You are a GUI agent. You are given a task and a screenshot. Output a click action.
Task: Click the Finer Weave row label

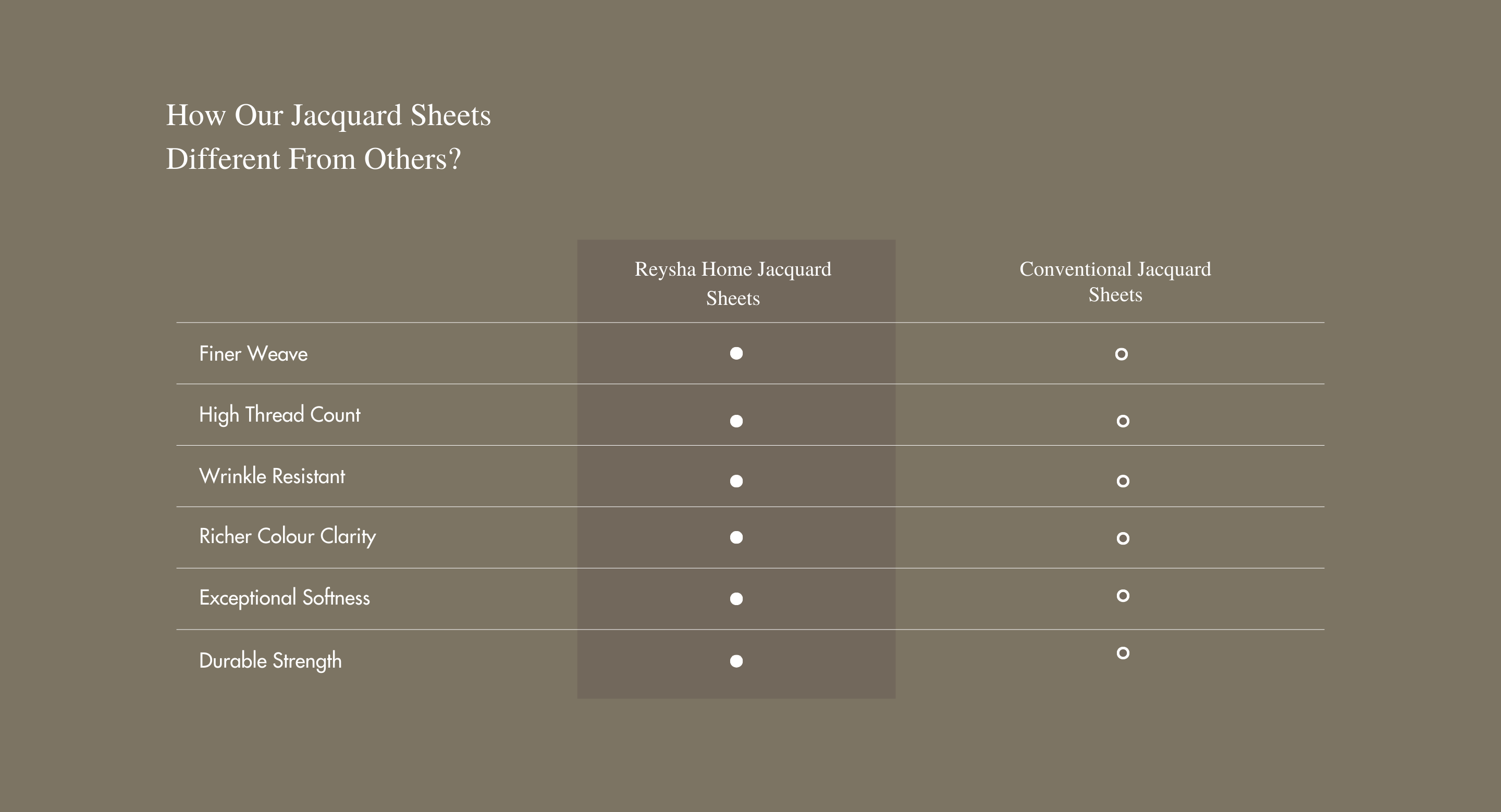[x=253, y=354]
